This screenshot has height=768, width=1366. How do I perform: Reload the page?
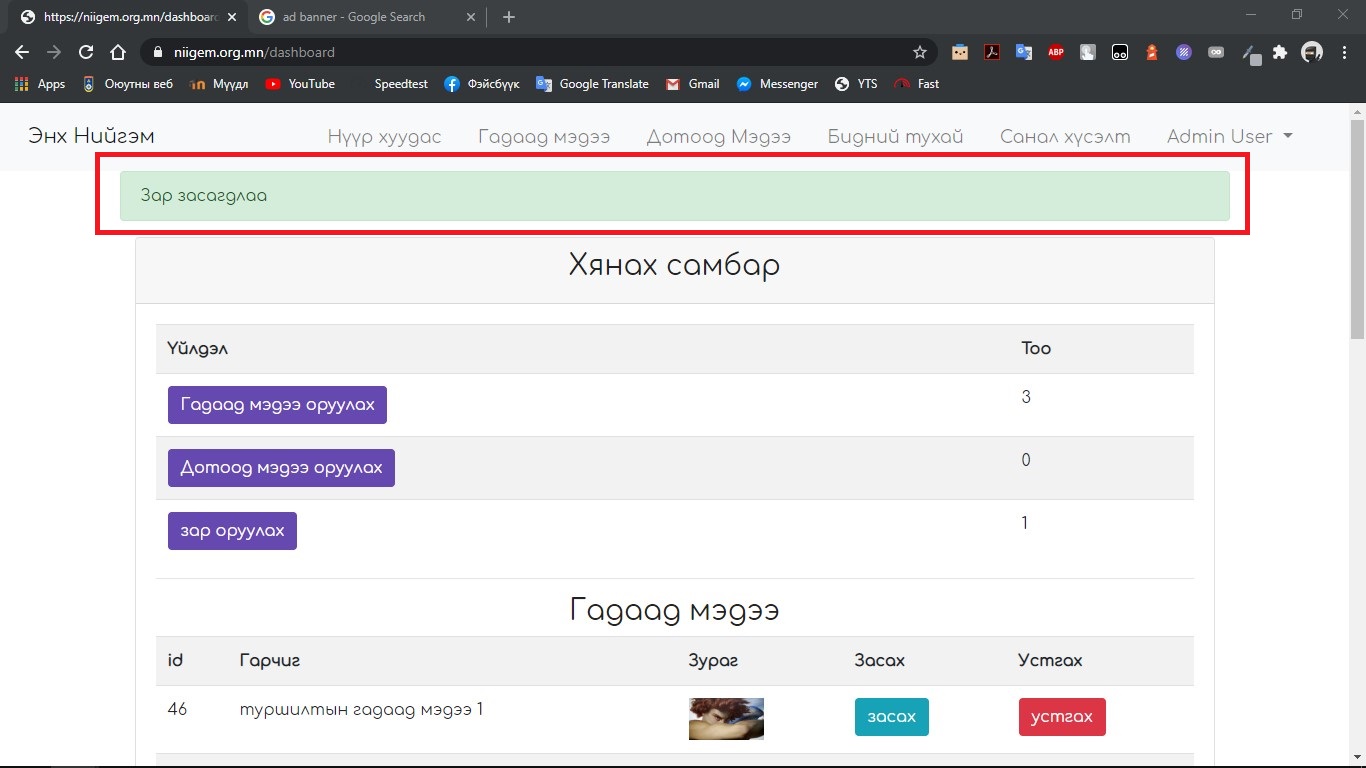coord(86,52)
